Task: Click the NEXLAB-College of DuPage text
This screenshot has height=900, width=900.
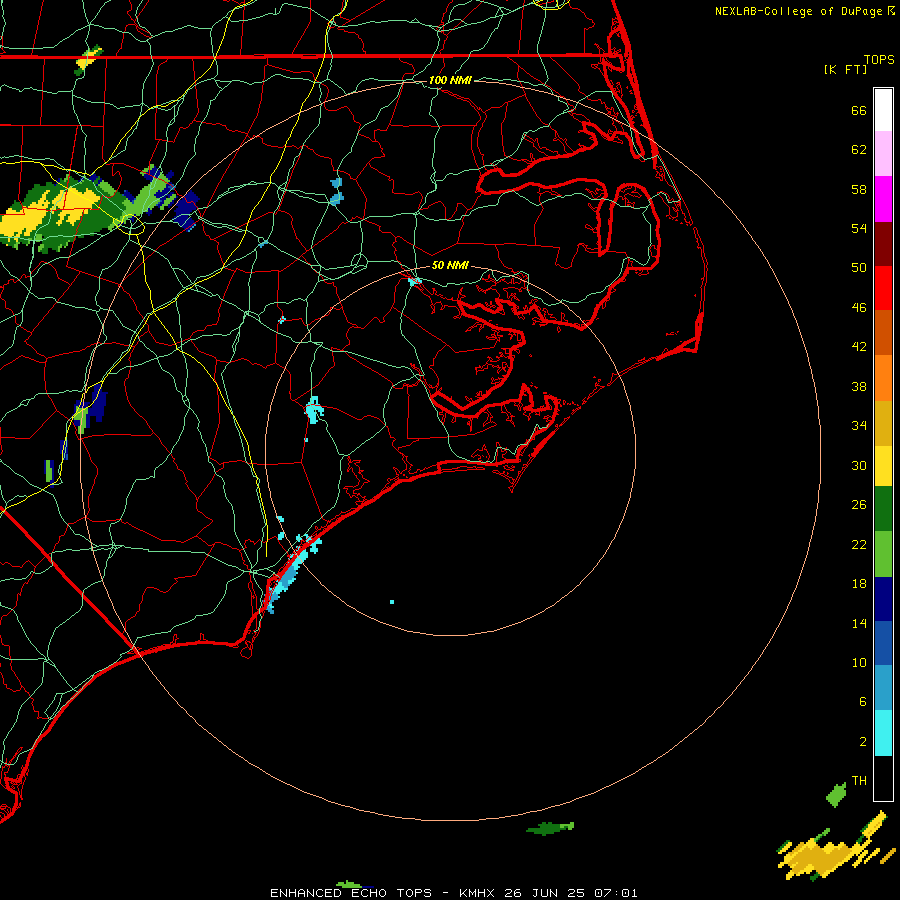Action: tap(799, 11)
